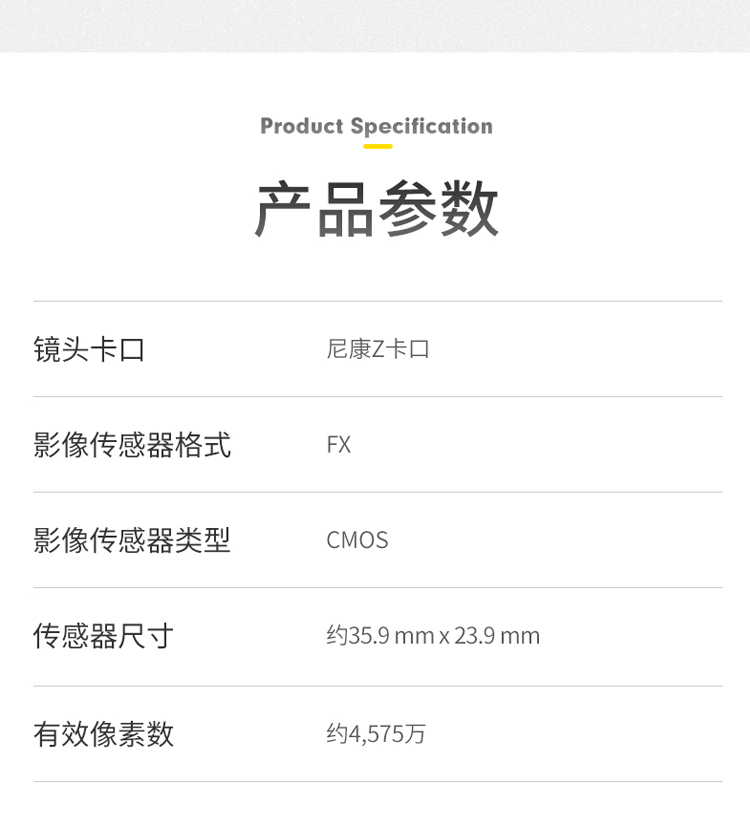Click the 参数 characters in the title

point(438,209)
